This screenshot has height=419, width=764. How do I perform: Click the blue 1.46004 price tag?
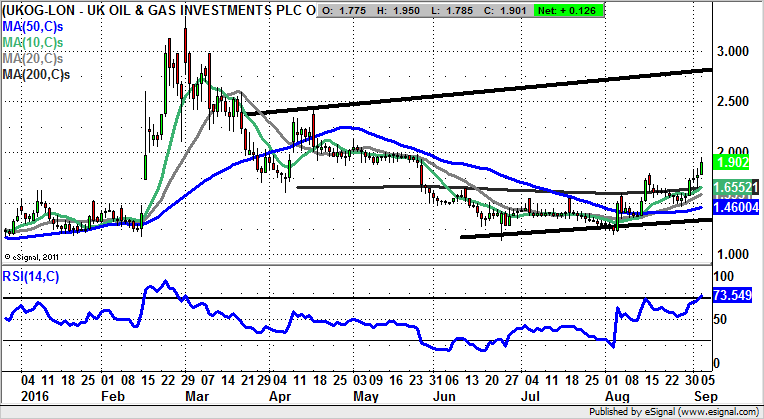coord(737,204)
